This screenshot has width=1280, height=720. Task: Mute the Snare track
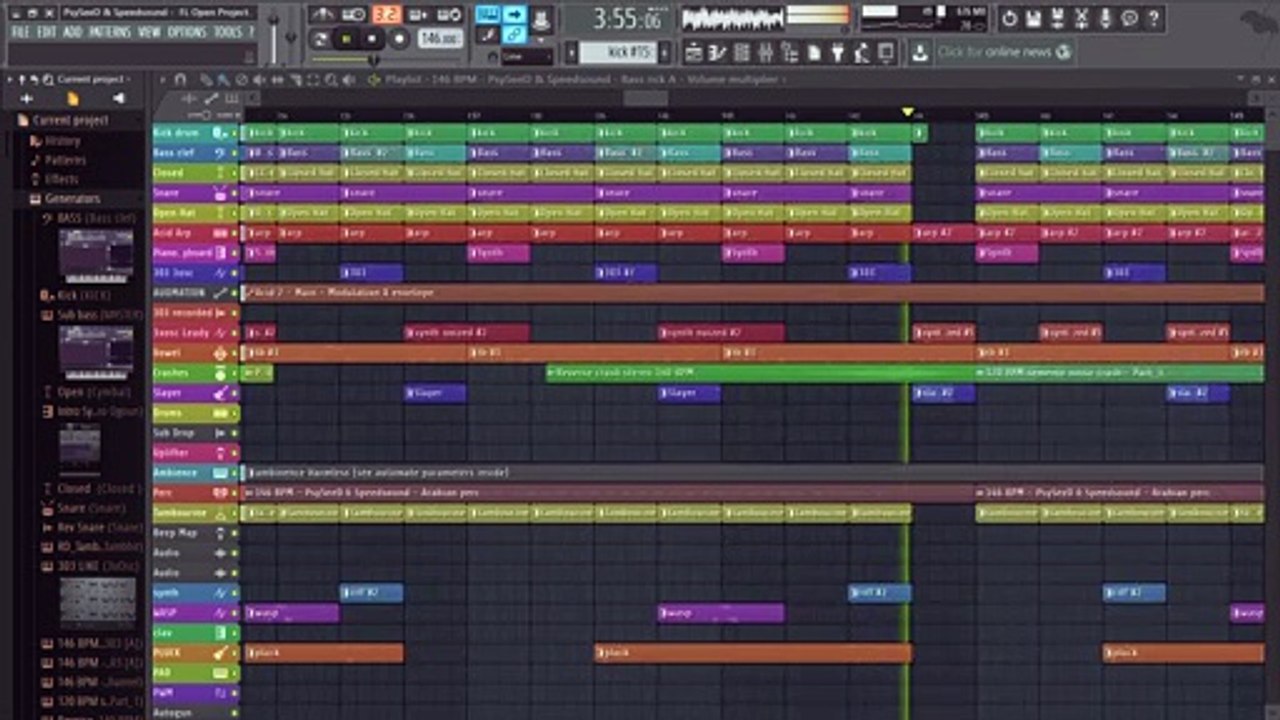click(235, 193)
